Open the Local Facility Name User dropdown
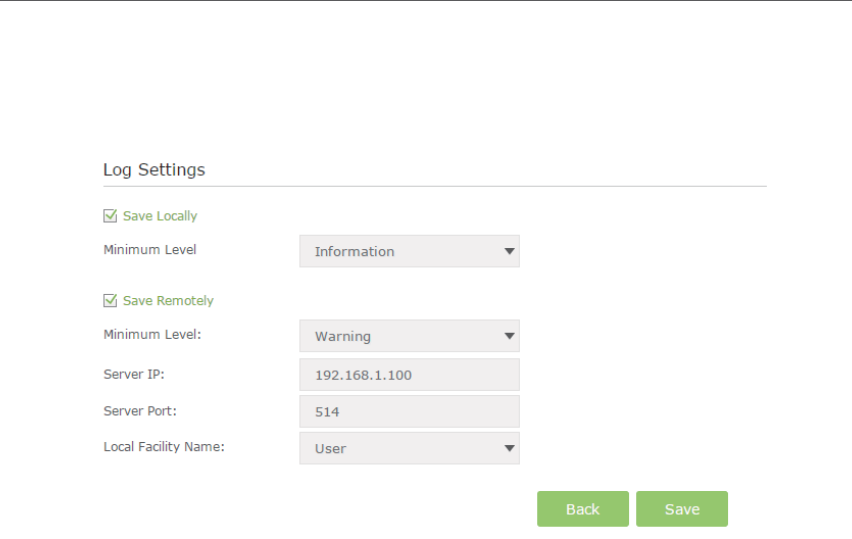 pyautogui.click(x=409, y=448)
